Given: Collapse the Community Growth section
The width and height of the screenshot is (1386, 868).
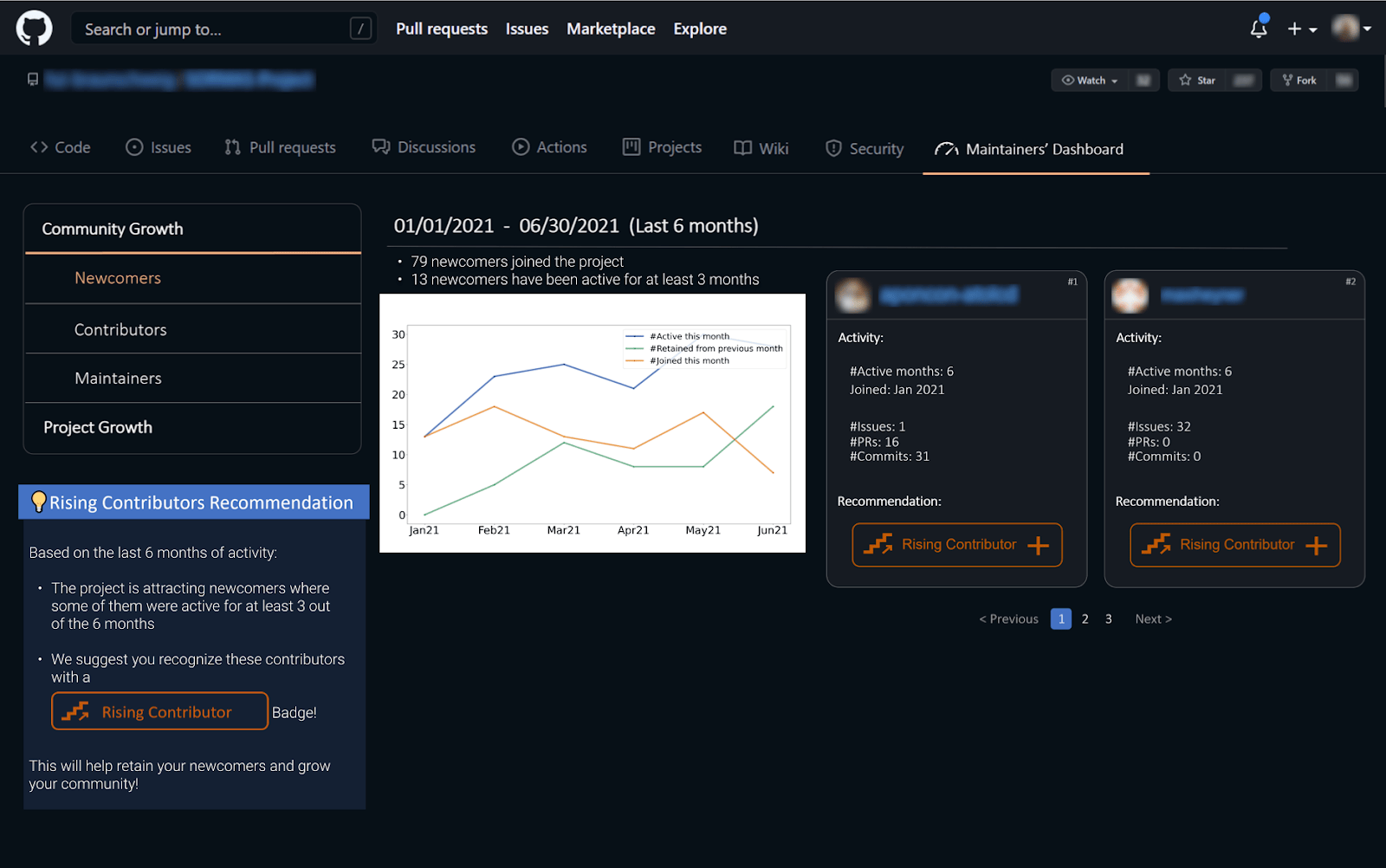Looking at the screenshot, I should [x=192, y=229].
